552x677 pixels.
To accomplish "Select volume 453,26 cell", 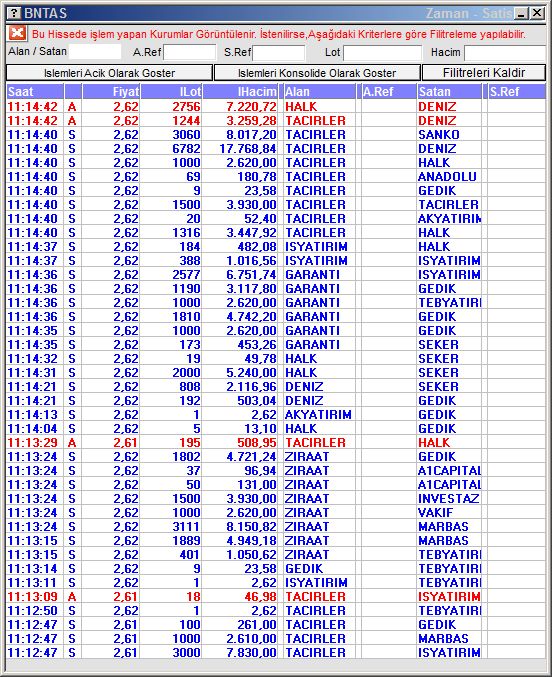I will (240, 345).
